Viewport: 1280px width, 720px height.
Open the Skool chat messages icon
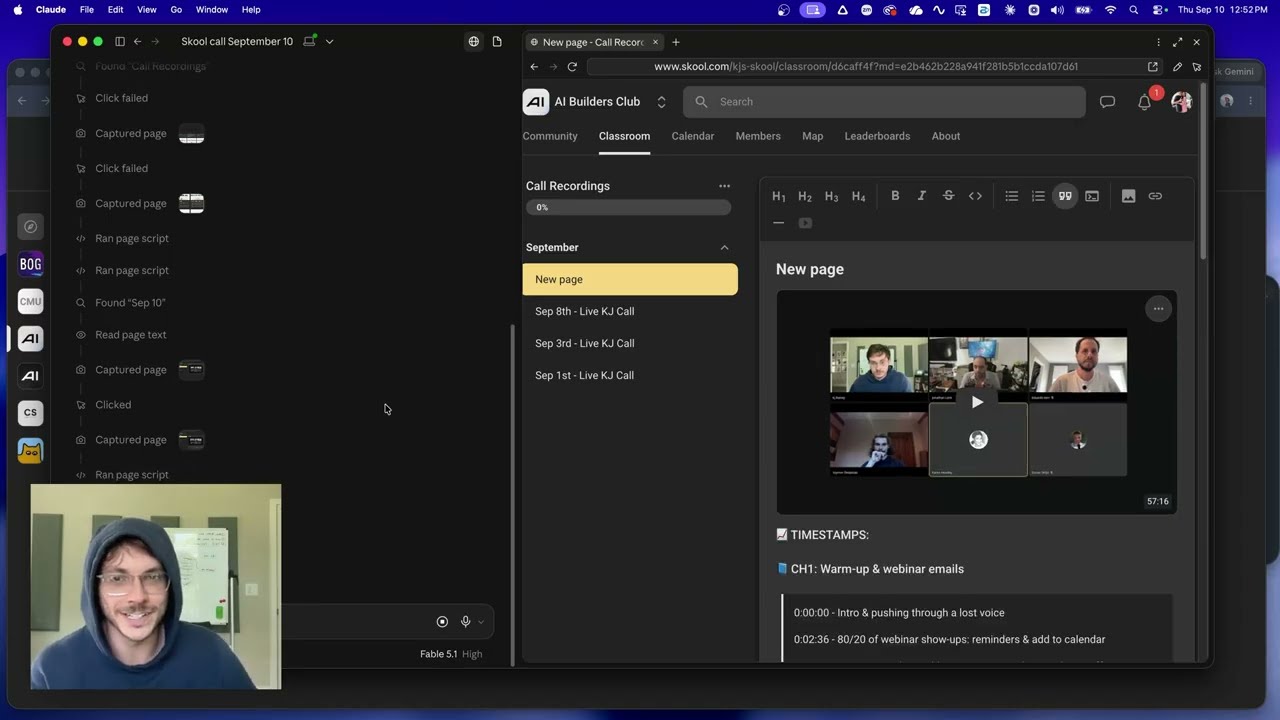click(x=1107, y=102)
